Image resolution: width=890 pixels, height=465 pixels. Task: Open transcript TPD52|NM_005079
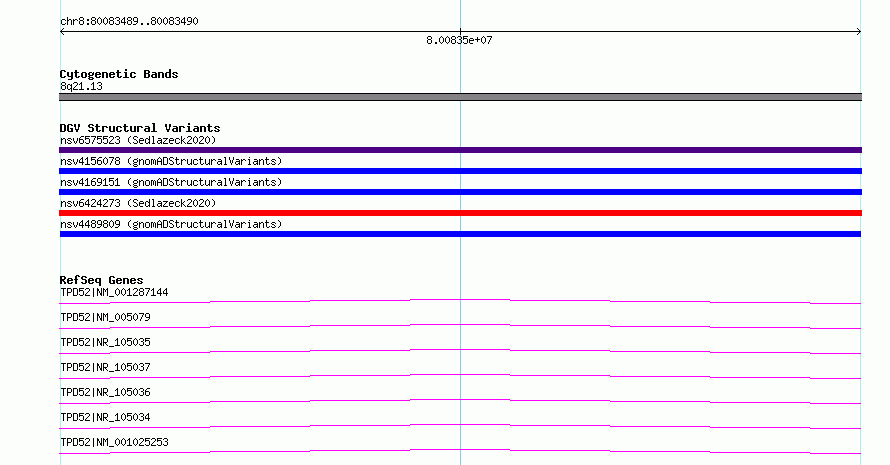[x=105, y=317]
